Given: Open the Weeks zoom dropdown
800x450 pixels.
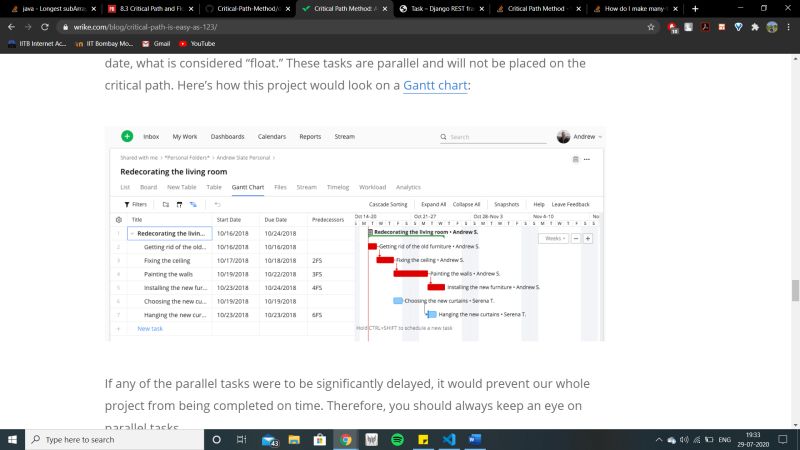Looking at the screenshot, I should (x=554, y=238).
